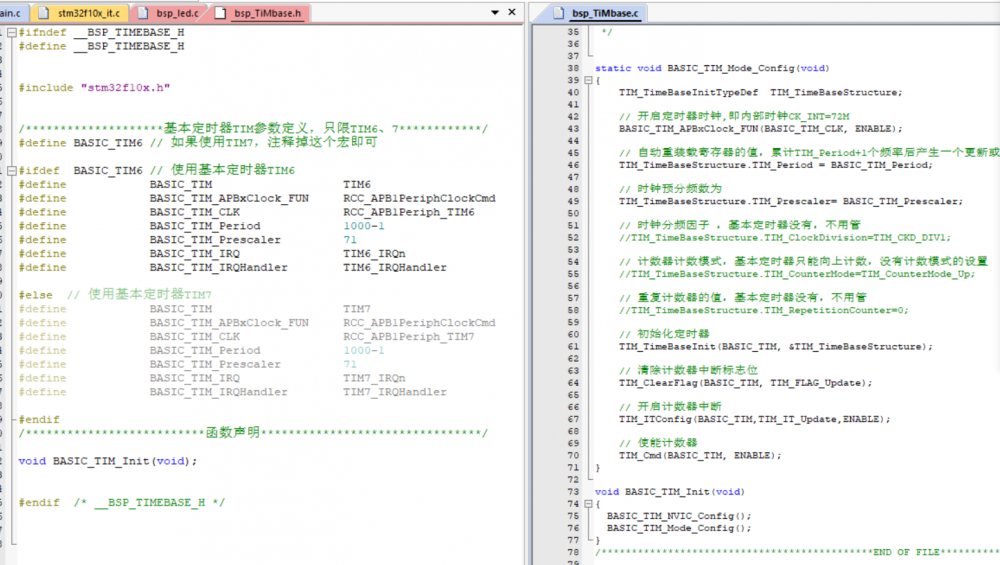
Task: Click the #define BASIC_TIM6 macro line
Action: (x=198, y=143)
